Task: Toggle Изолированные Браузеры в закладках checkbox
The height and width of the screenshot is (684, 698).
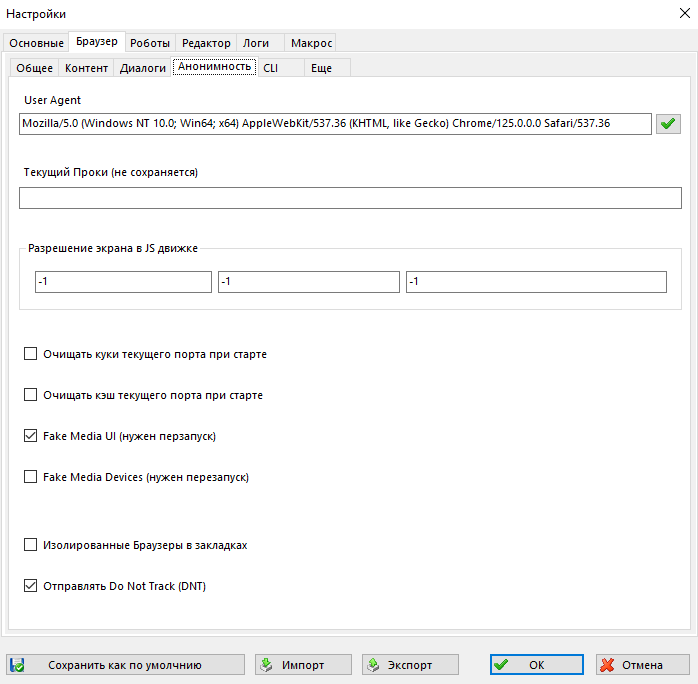Action: [30, 545]
